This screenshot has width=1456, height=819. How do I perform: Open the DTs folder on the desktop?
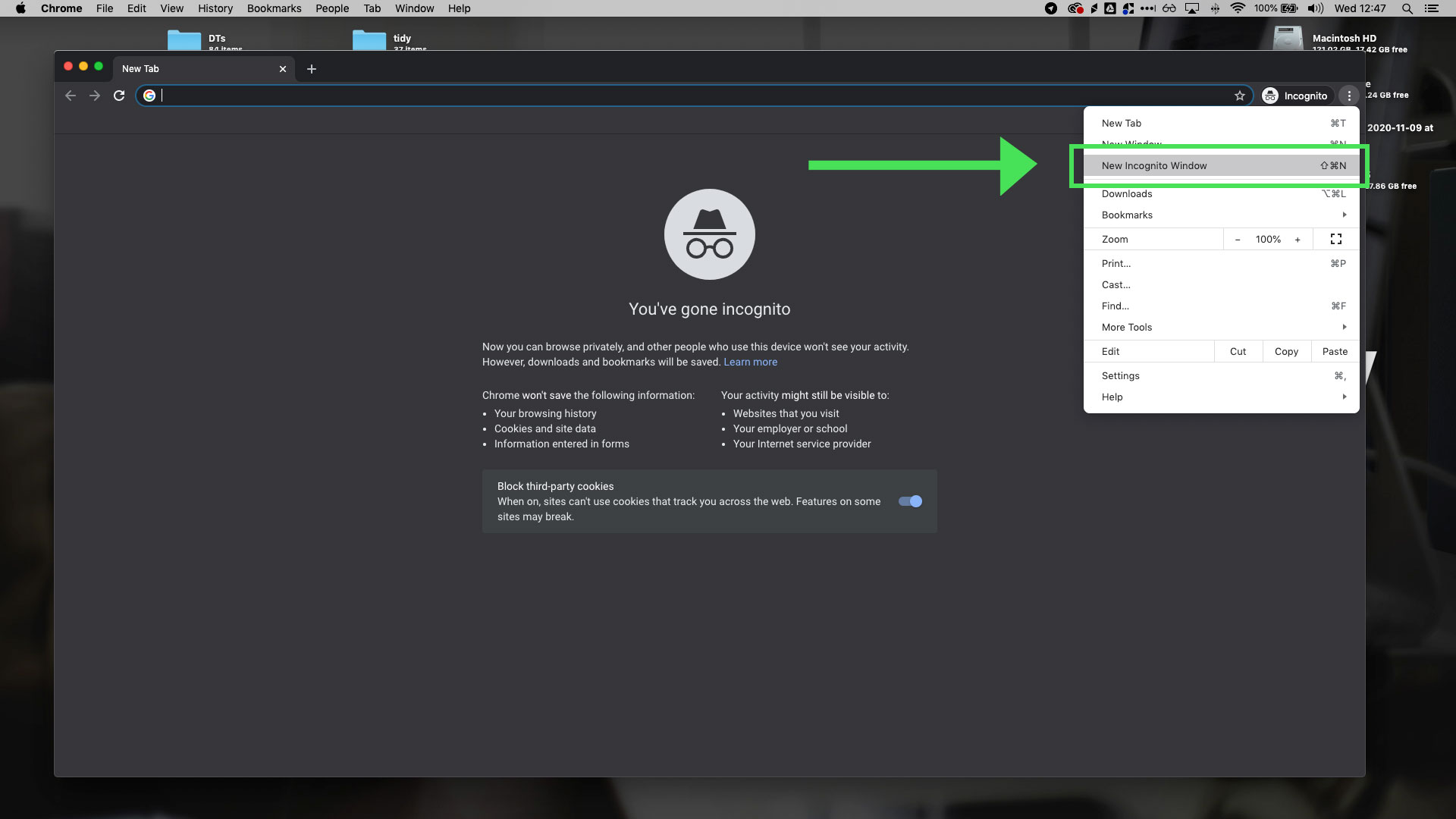(184, 40)
